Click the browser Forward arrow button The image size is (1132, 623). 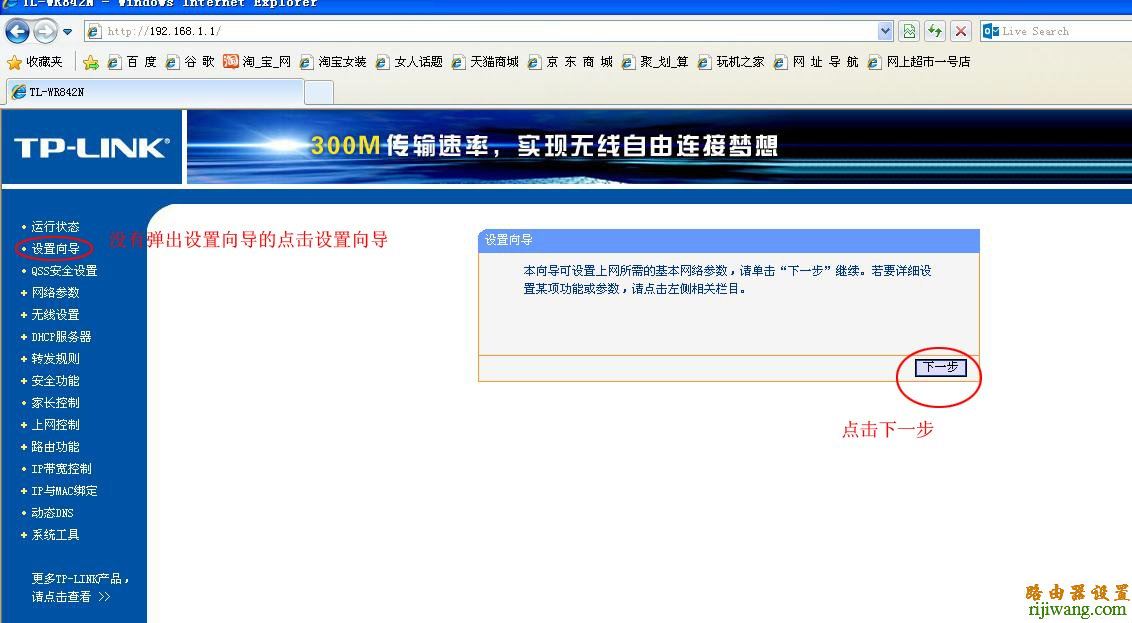pyautogui.click(x=45, y=31)
